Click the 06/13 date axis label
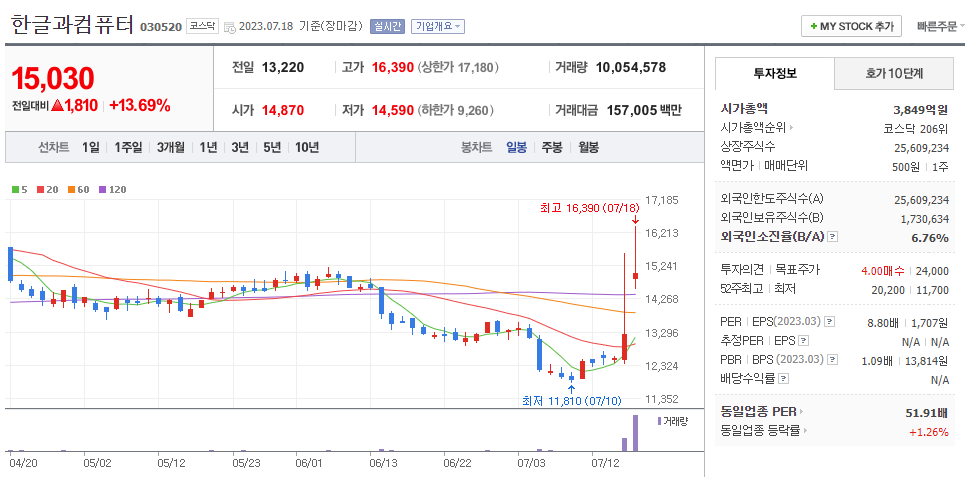This screenshot has height=477, width=978. (x=383, y=463)
